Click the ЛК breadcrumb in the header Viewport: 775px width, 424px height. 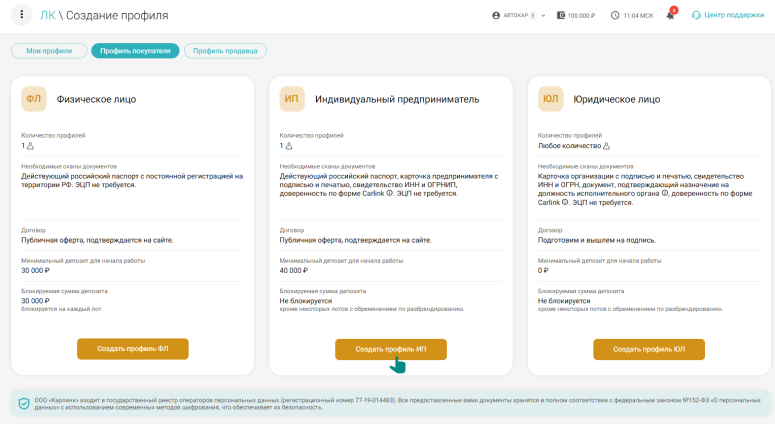click(x=47, y=16)
